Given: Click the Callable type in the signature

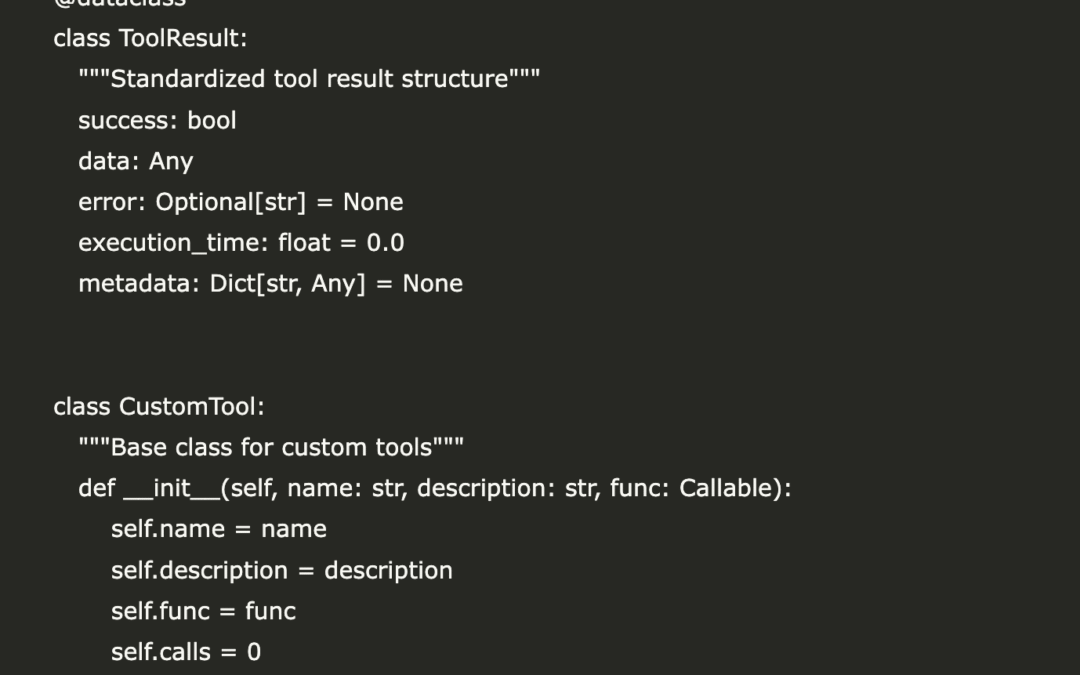Looking at the screenshot, I should click(x=730, y=488).
